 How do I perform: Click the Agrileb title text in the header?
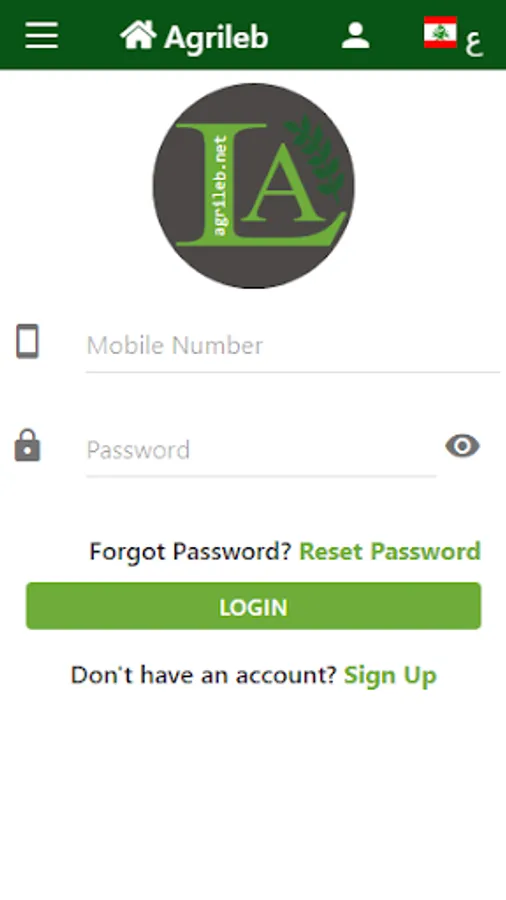(x=216, y=38)
